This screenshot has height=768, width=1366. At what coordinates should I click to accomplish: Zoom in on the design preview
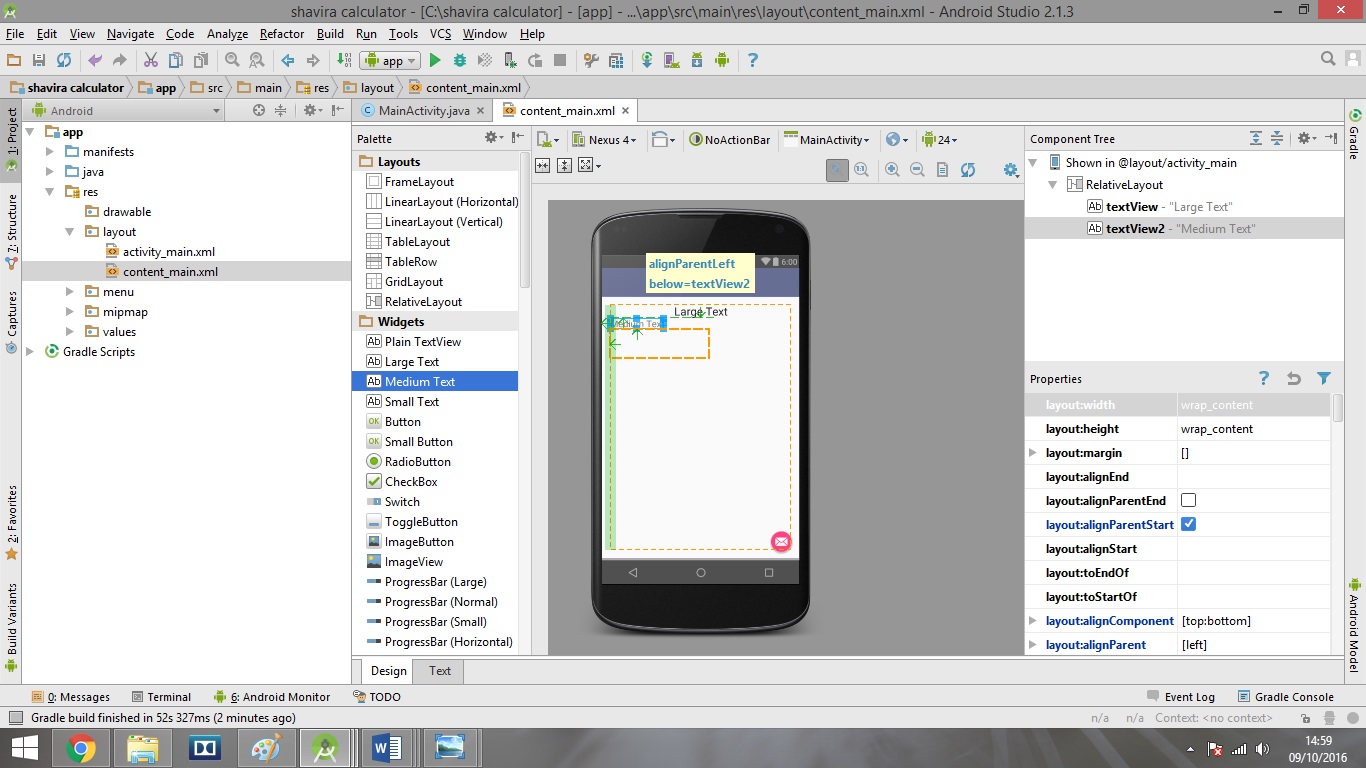892,170
